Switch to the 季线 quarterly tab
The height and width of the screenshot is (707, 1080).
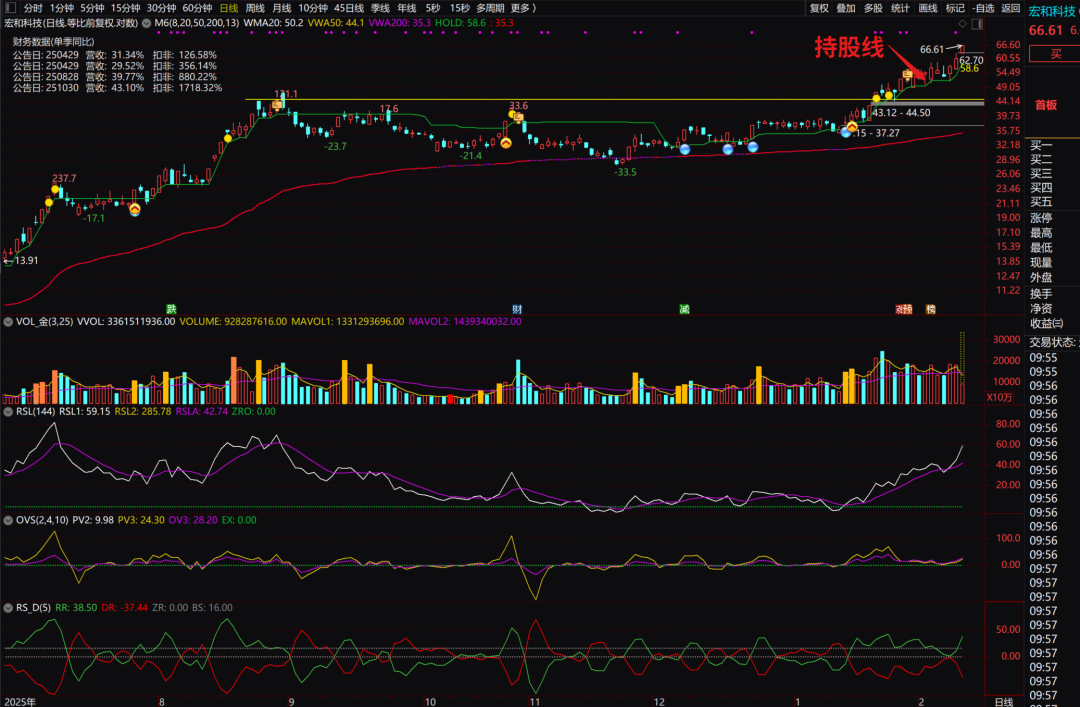(x=380, y=8)
